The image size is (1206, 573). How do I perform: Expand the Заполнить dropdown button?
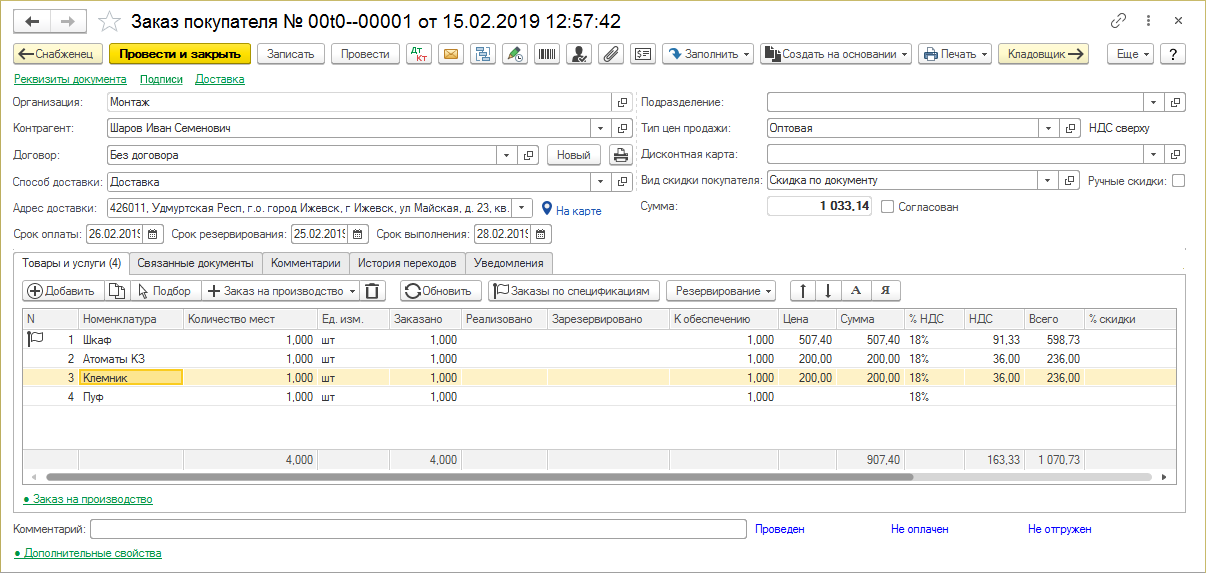coord(707,55)
